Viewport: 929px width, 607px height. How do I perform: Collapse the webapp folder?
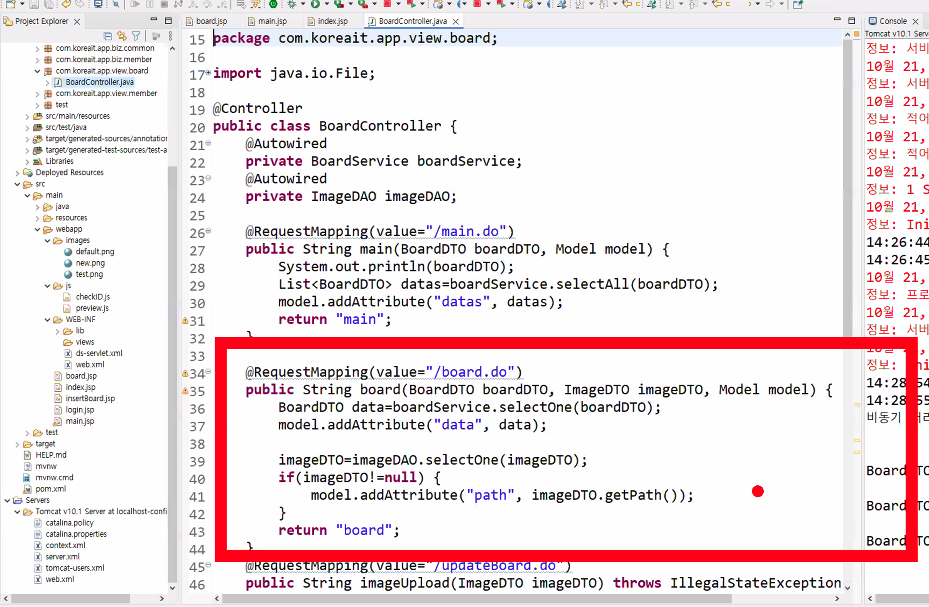click(37, 229)
